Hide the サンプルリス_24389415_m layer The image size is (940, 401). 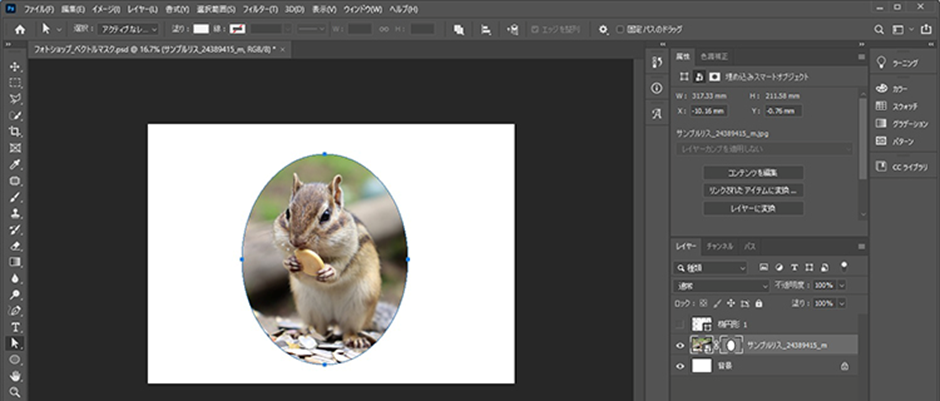click(x=679, y=345)
